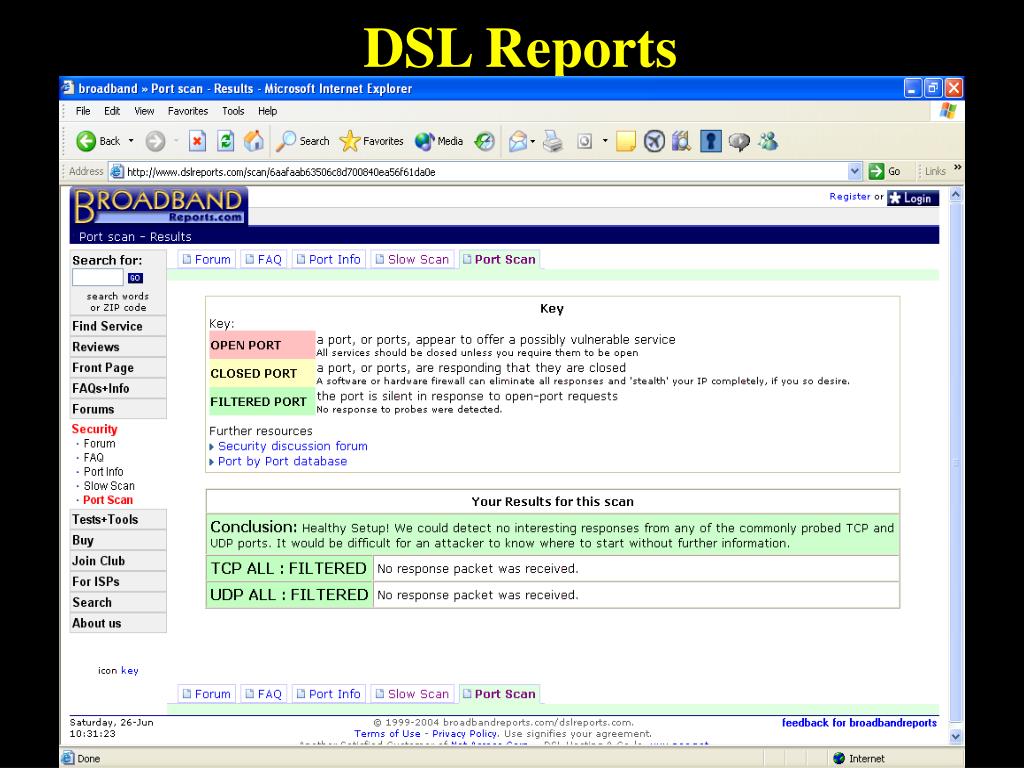The height and width of the screenshot is (768, 1024).
Task: Open Find Service sidebar item
Action: (x=118, y=326)
